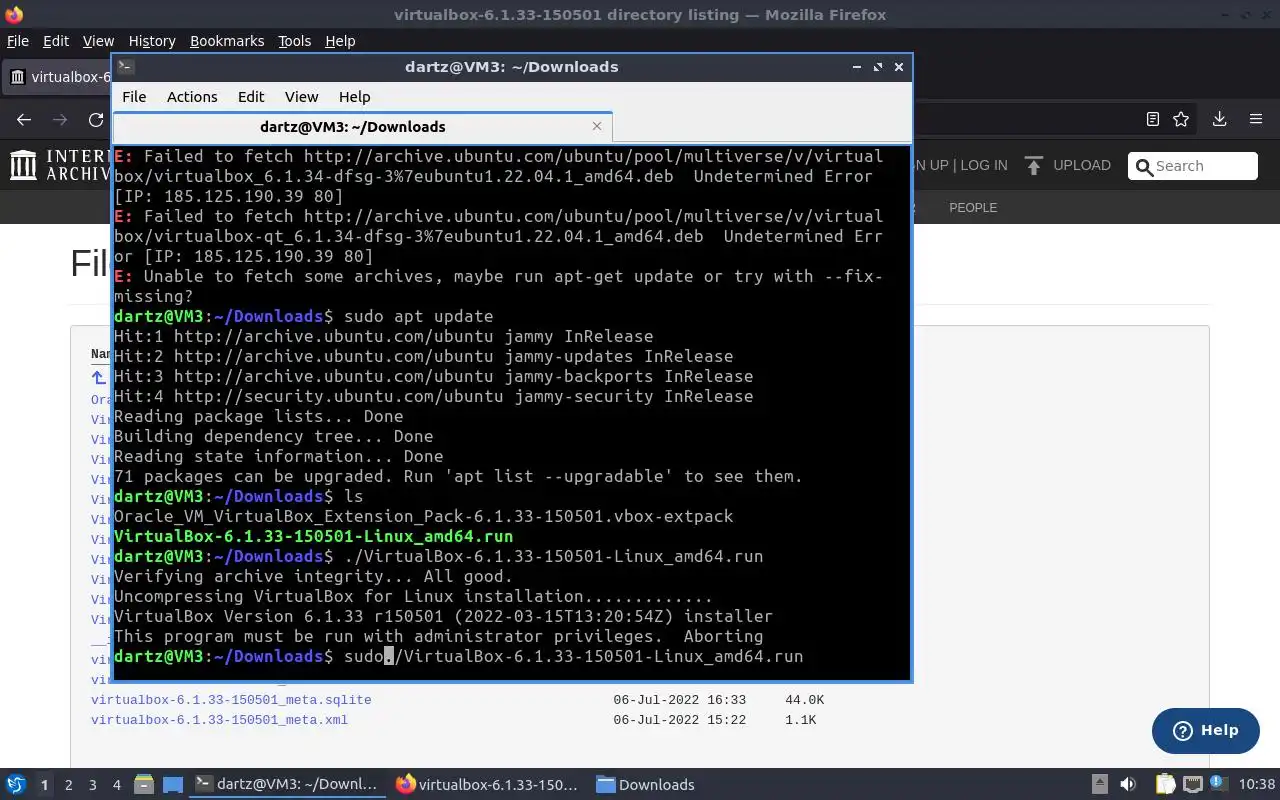Close the terminal tab dartz@VM3: ~/Downloads
The width and height of the screenshot is (1280, 800).
(x=597, y=126)
